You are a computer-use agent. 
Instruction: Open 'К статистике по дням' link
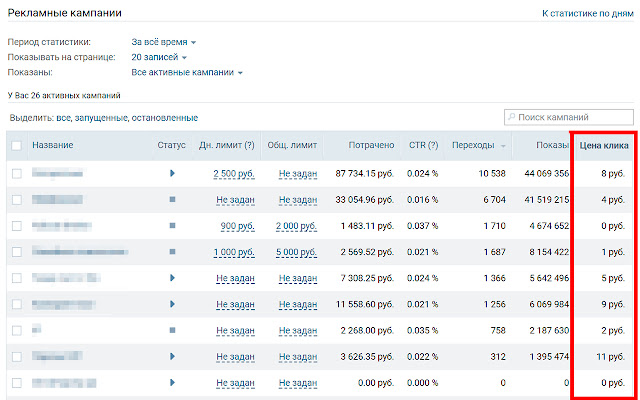[587, 13]
